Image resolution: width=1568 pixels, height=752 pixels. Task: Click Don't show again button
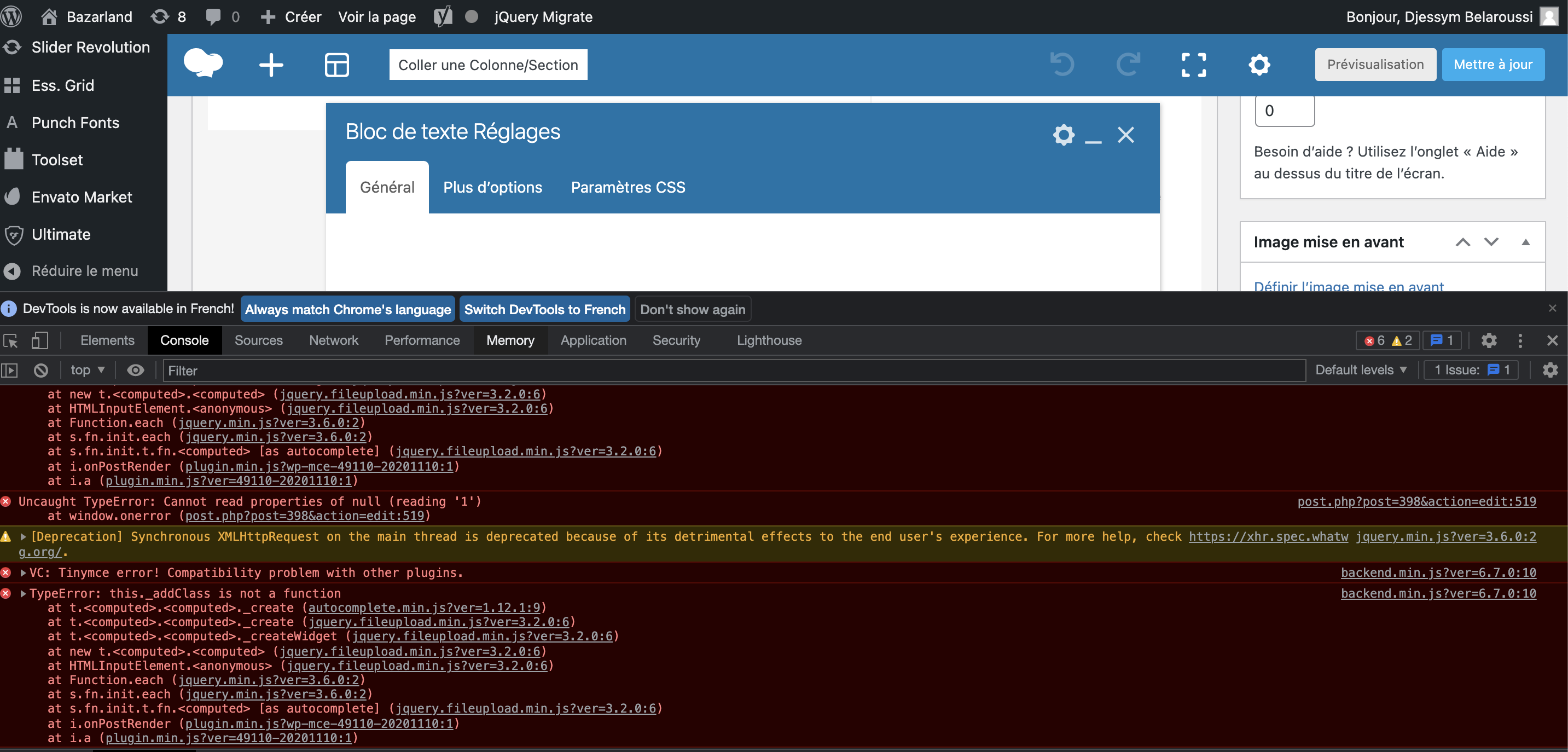(x=692, y=309)
